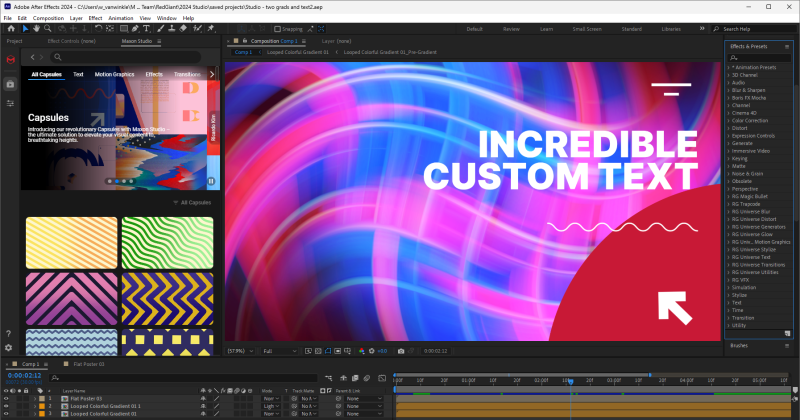Enable the Snapping checkbox
800x420 pixels.
point(277,29)
